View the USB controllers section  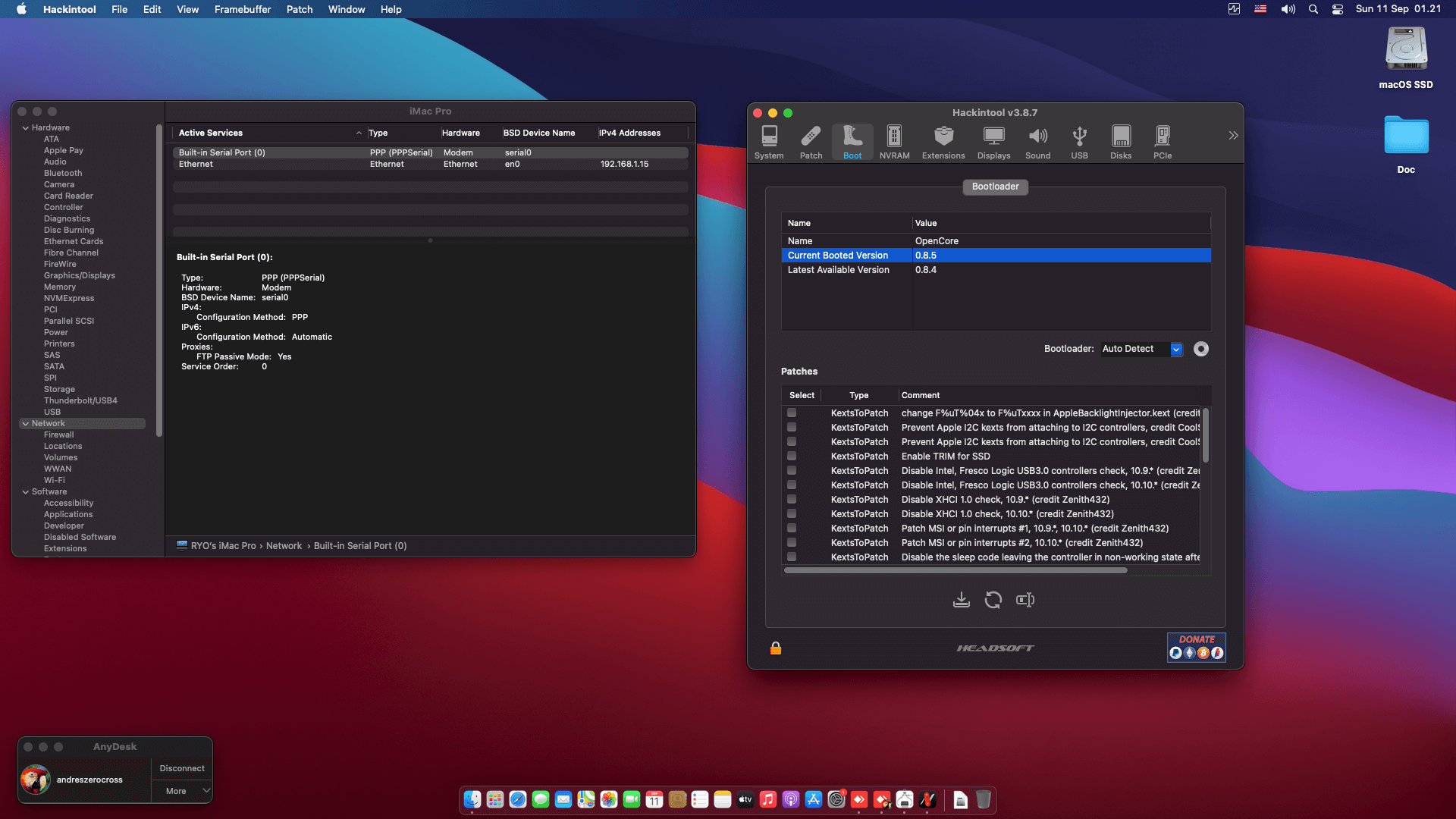pyautogui.click(x=1079, y=142)
